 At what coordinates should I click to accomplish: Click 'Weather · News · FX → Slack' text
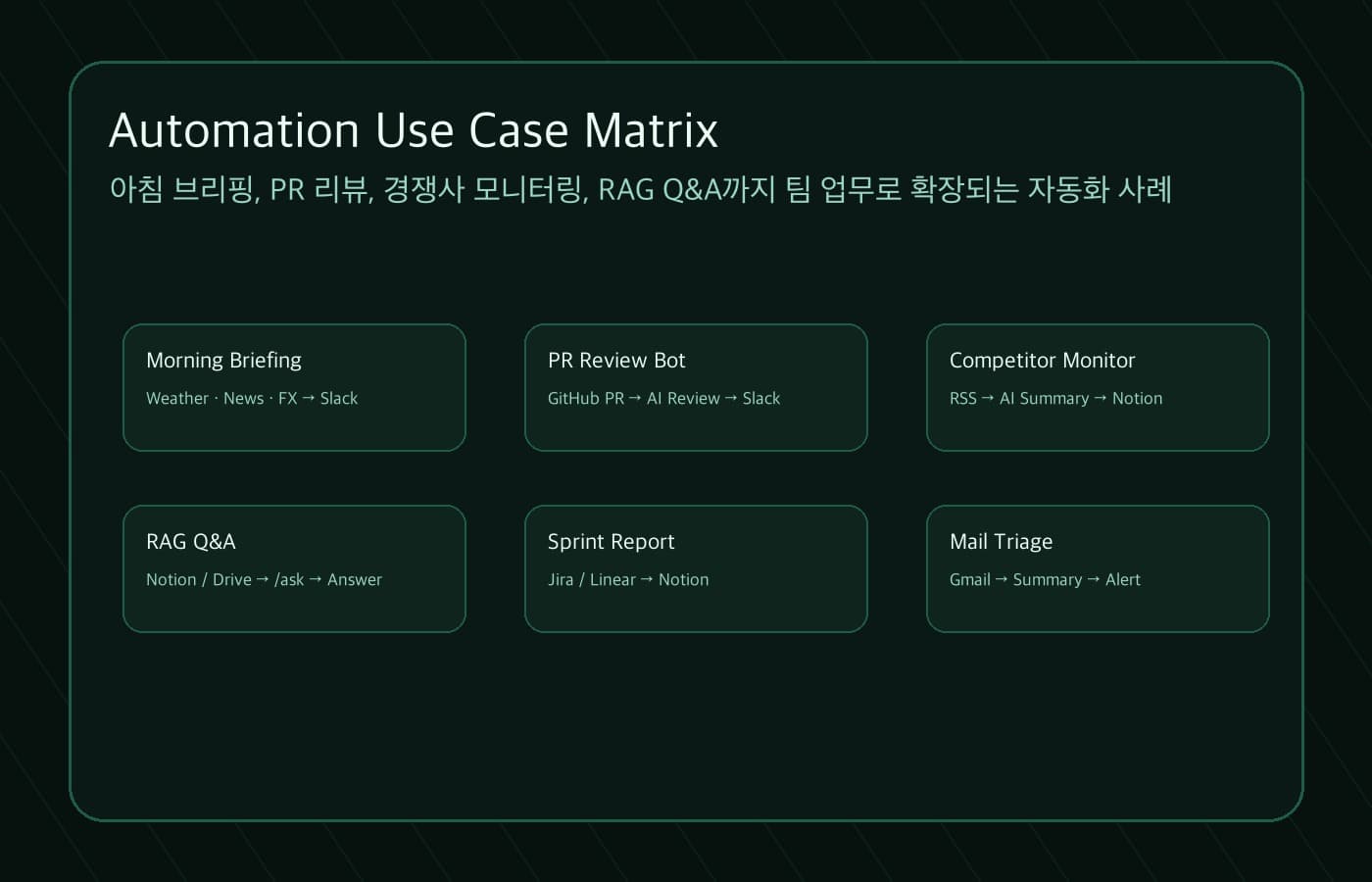click(x=252, y=398)
